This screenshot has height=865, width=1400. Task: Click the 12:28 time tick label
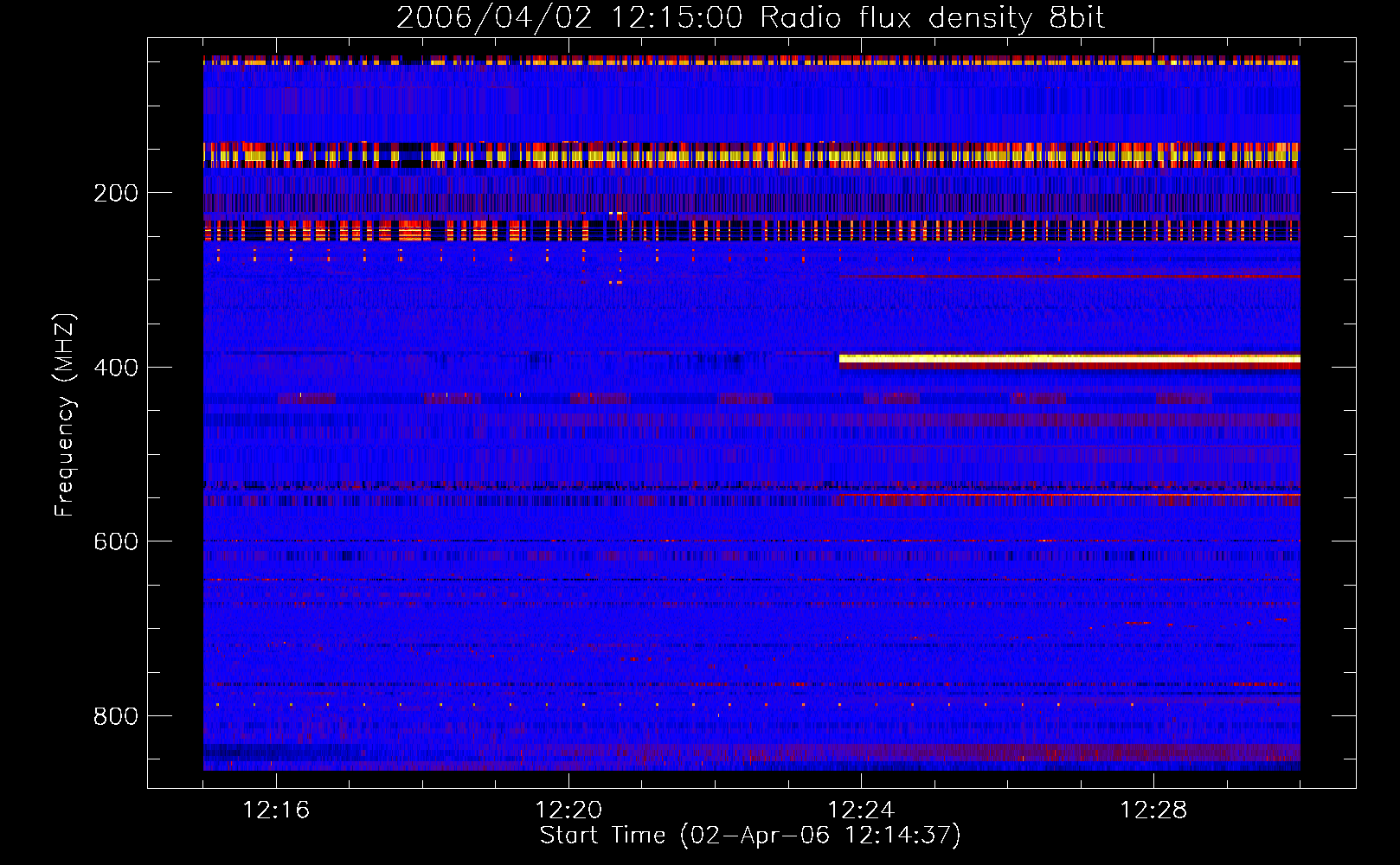(1153, 810)
